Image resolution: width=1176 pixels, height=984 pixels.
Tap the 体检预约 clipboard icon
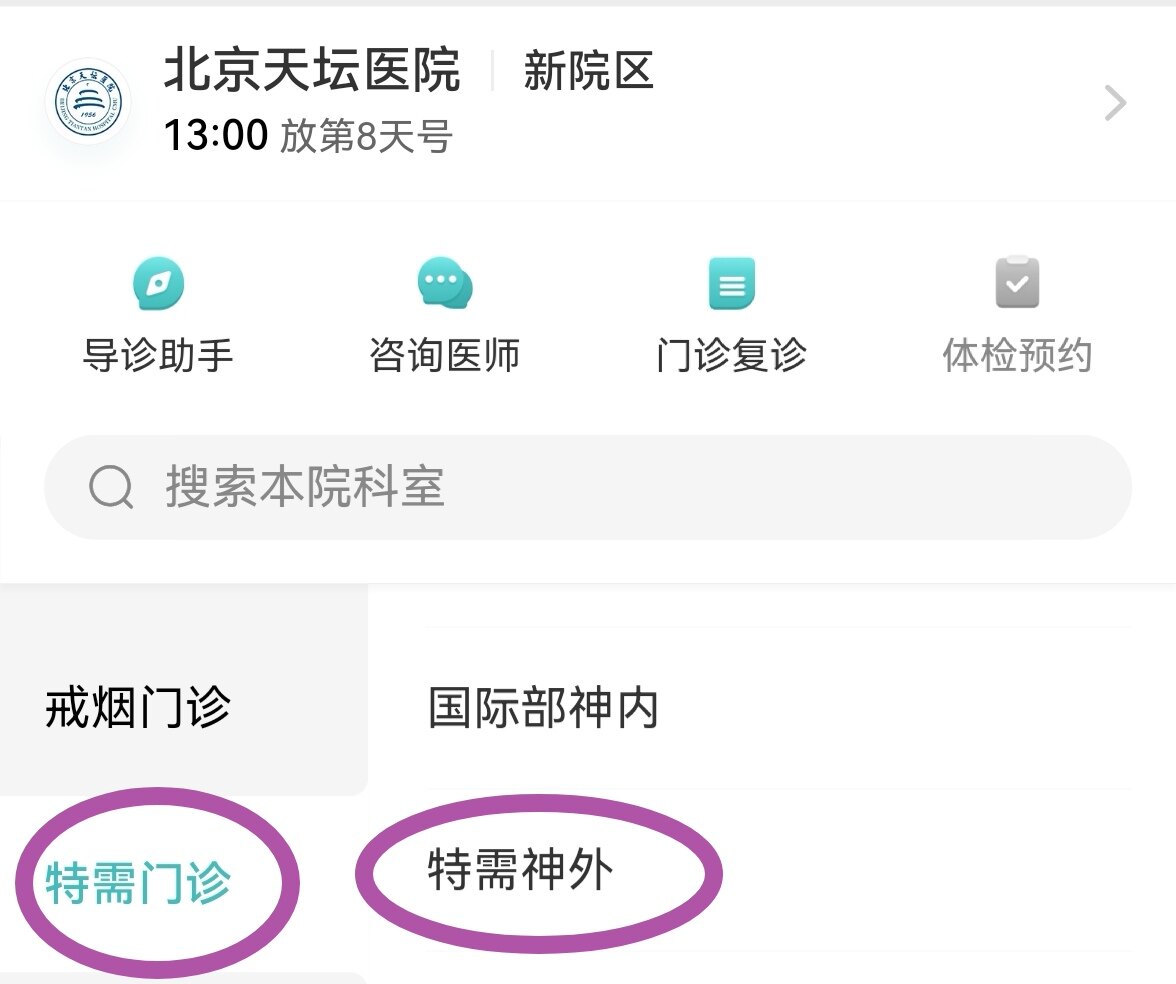click(1017, 283)
